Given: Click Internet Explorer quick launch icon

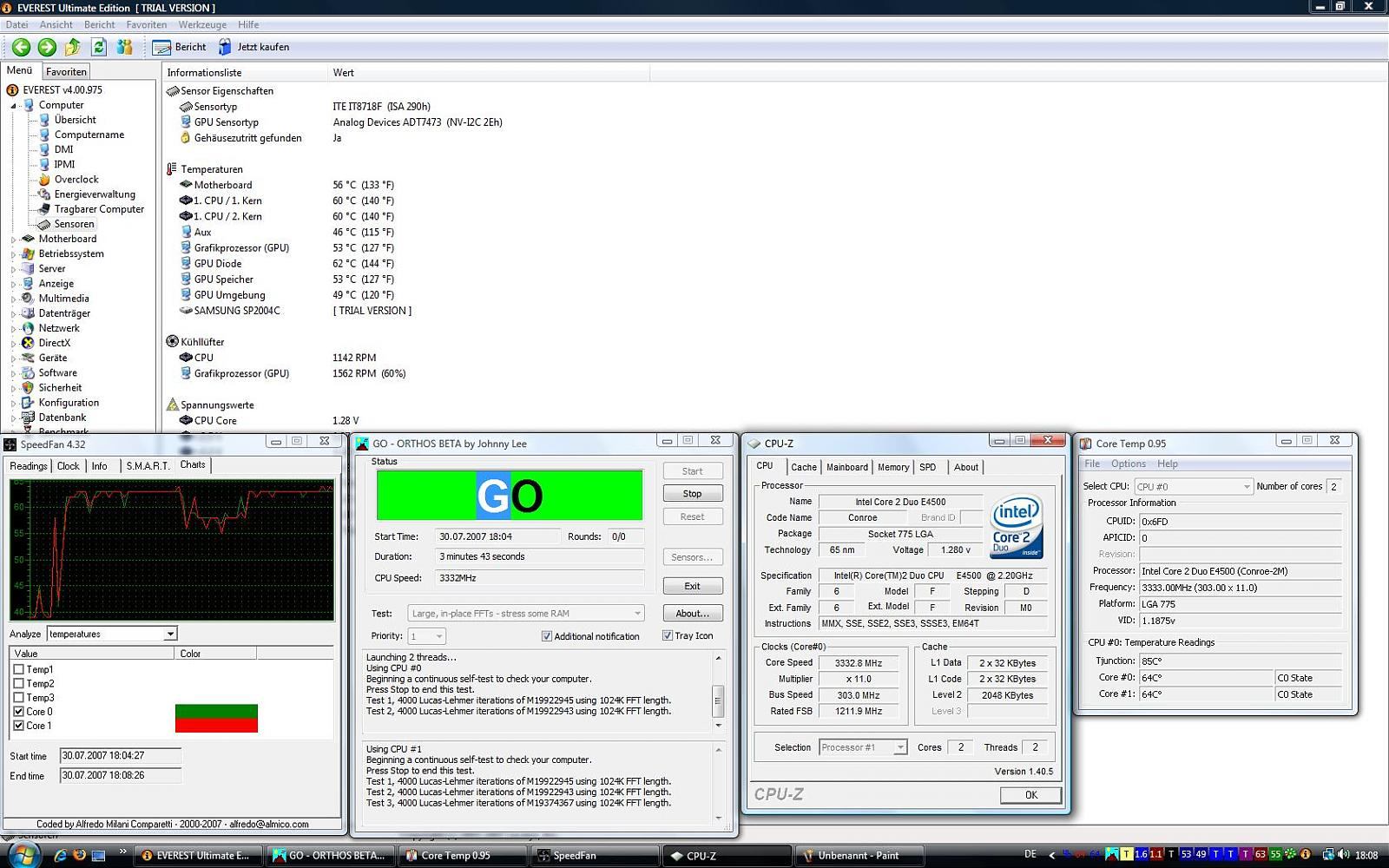Looking at the screenshot, I should [61, 855].
